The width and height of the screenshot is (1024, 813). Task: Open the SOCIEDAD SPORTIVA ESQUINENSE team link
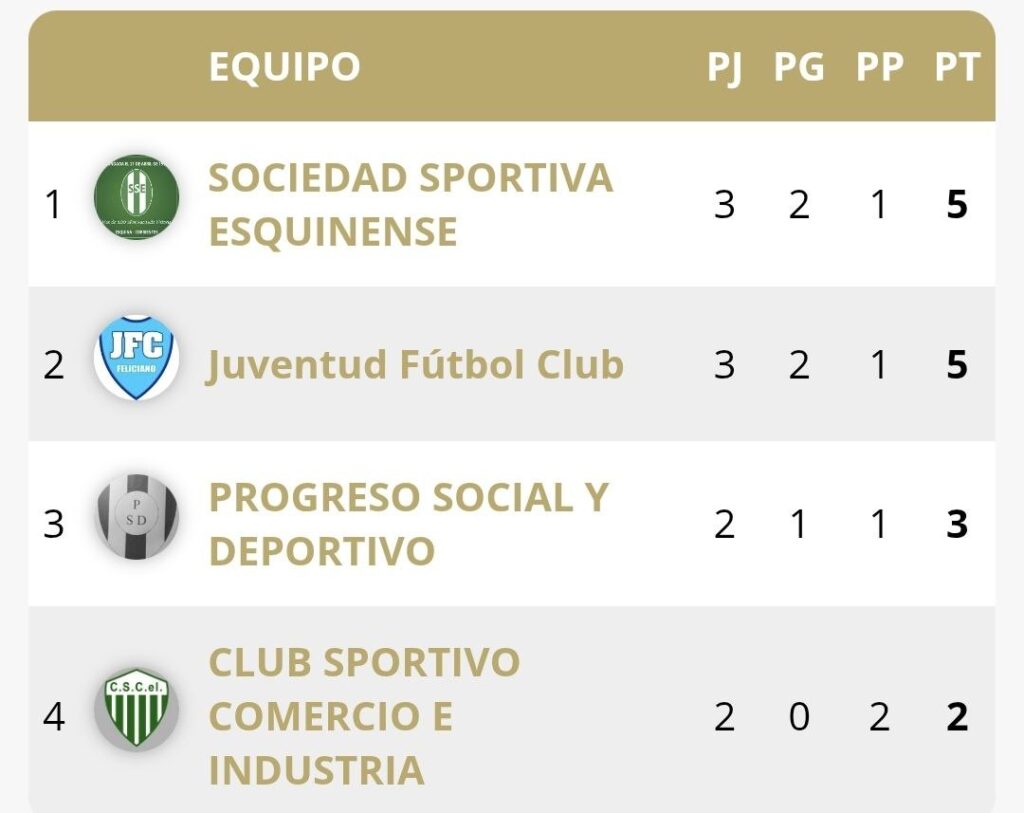410,205
